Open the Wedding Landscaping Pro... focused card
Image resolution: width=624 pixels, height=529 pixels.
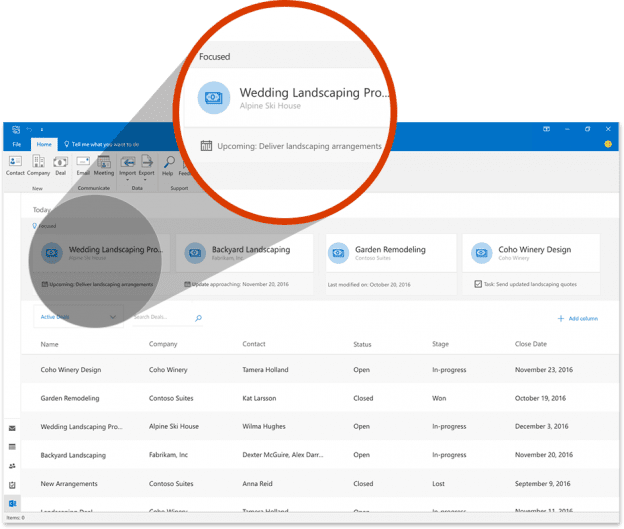coord(101,253)
